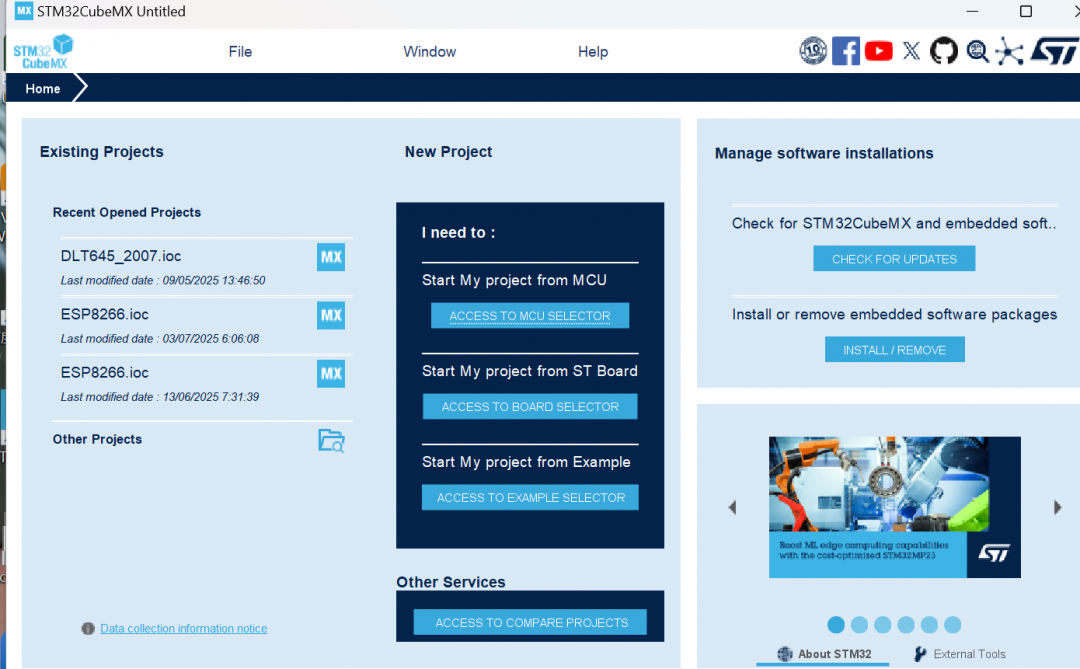Browse Other Projects with the folder search icon
Image resolution: width=1080 pixels, height=669 pixels.
[x=331, y=440]
